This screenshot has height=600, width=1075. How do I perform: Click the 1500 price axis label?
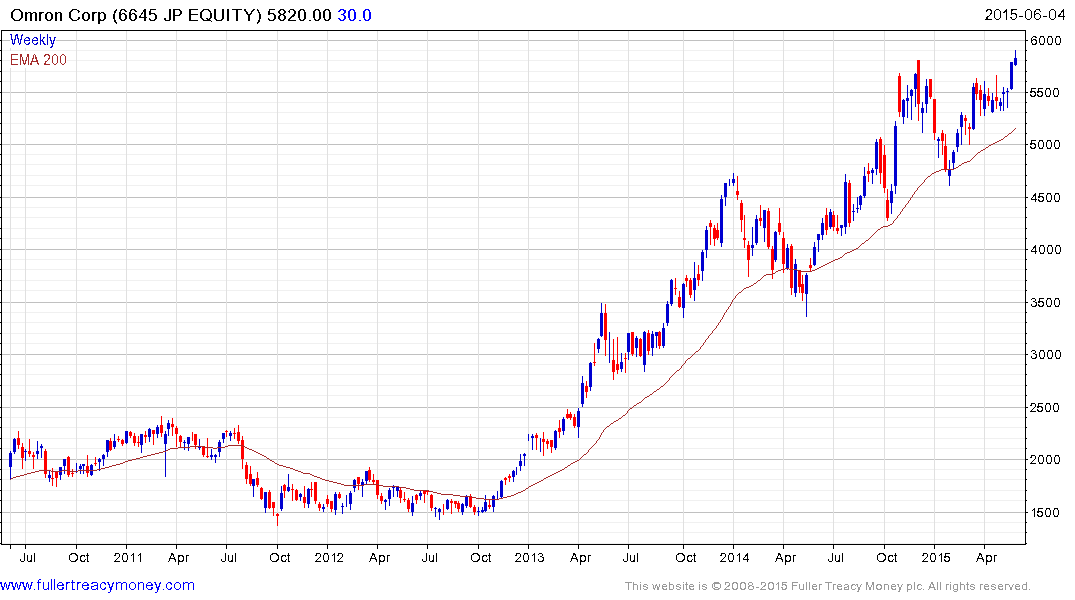[x=1046, y=512]
